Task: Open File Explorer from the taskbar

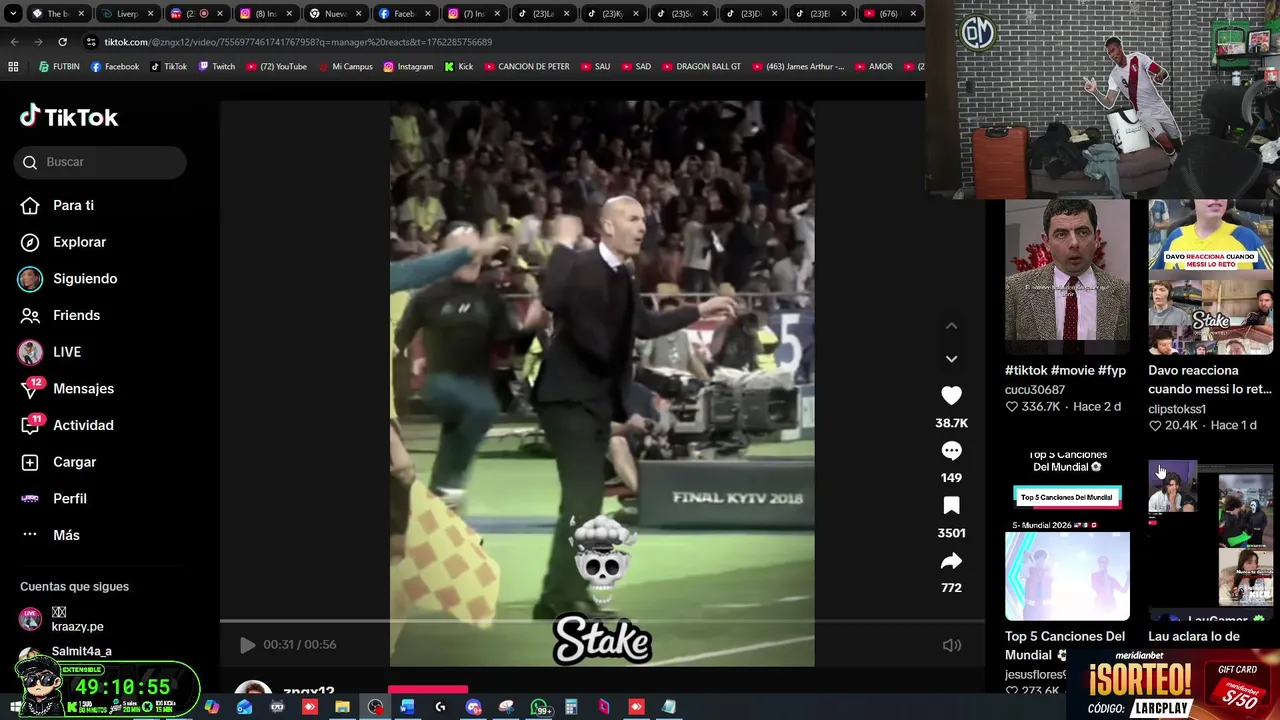Action: (342, 707)
